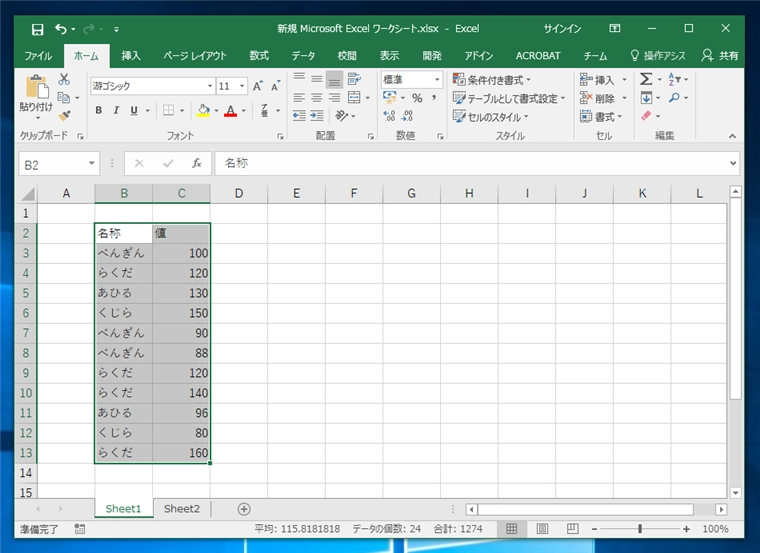Select column D header
Image resolution: width=760 pixels, height=553 pixels.
(239, 193)
